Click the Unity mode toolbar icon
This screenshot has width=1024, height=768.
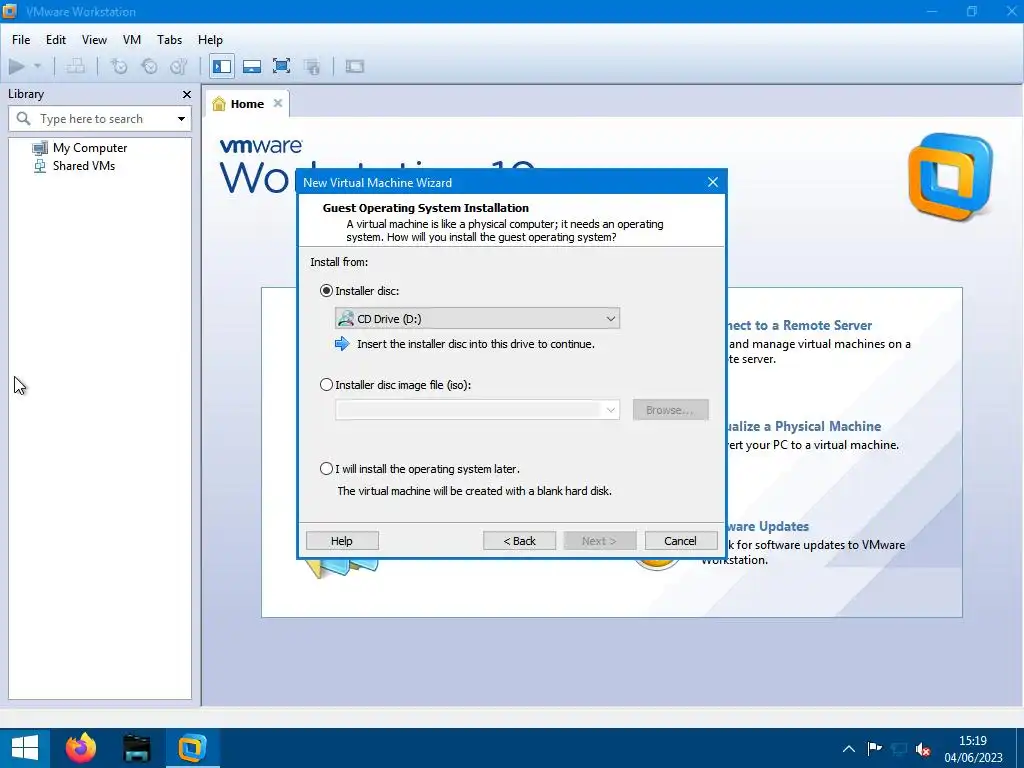click(312, 66)
